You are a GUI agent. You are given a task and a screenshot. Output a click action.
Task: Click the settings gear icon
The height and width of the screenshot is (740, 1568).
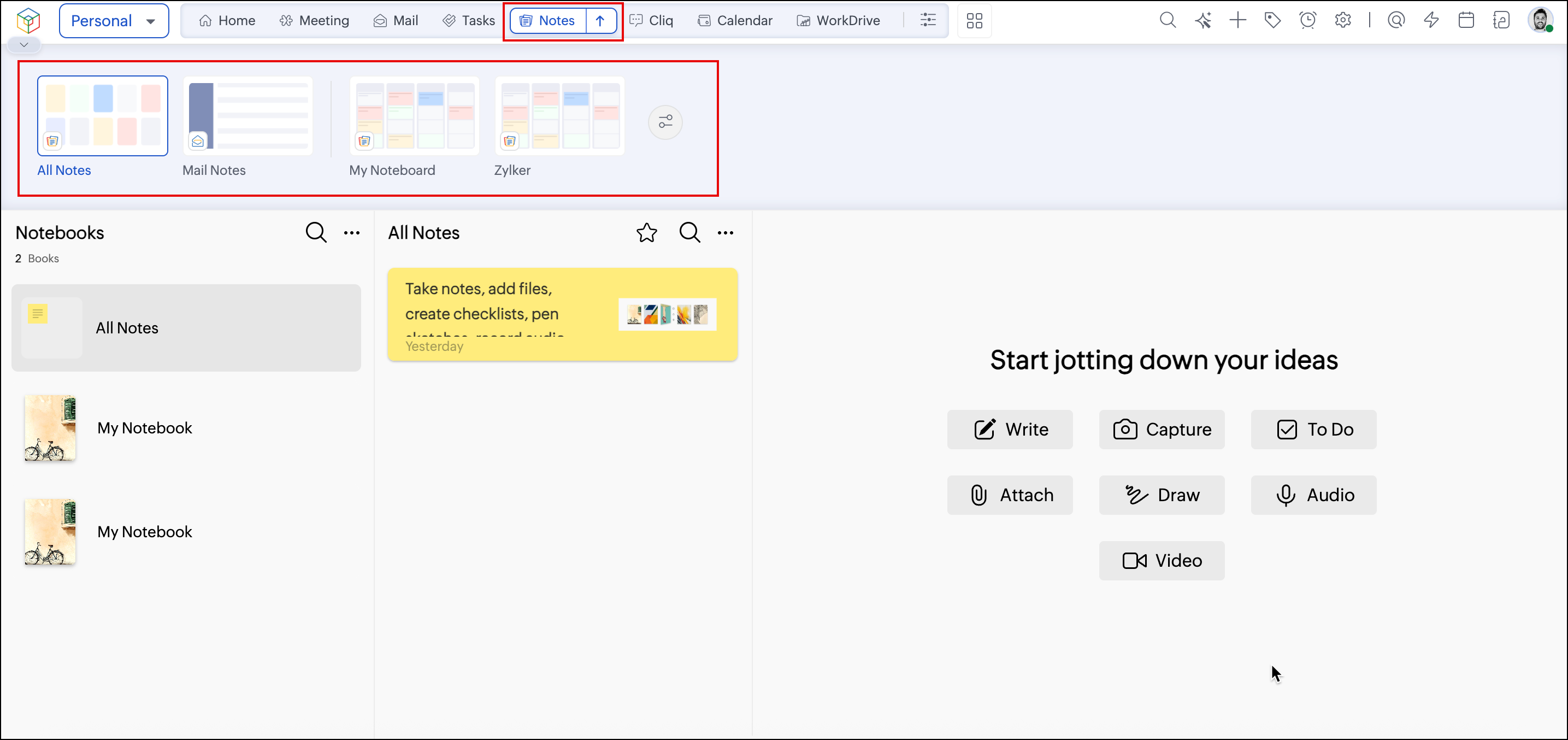point(1343,21)
